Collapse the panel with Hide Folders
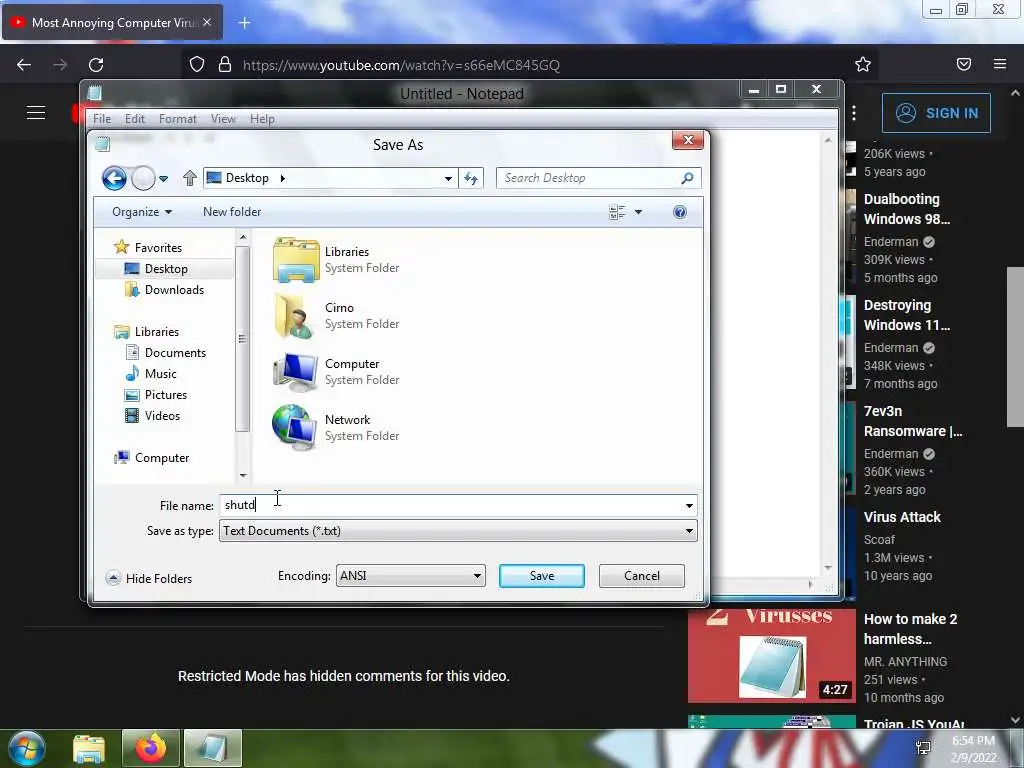 pos(149,578)
